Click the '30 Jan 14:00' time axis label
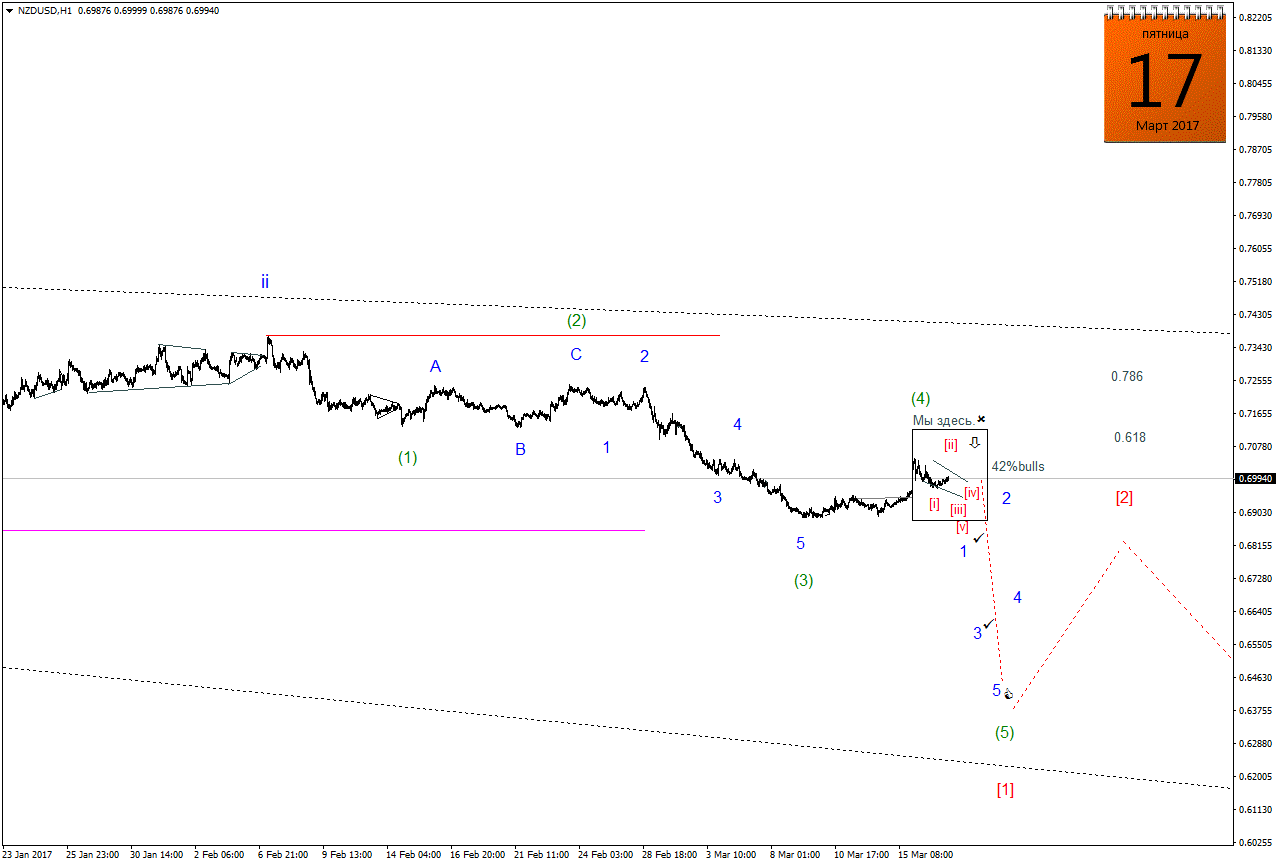The height and width of the screenshot is (866, 1276). 157,856
